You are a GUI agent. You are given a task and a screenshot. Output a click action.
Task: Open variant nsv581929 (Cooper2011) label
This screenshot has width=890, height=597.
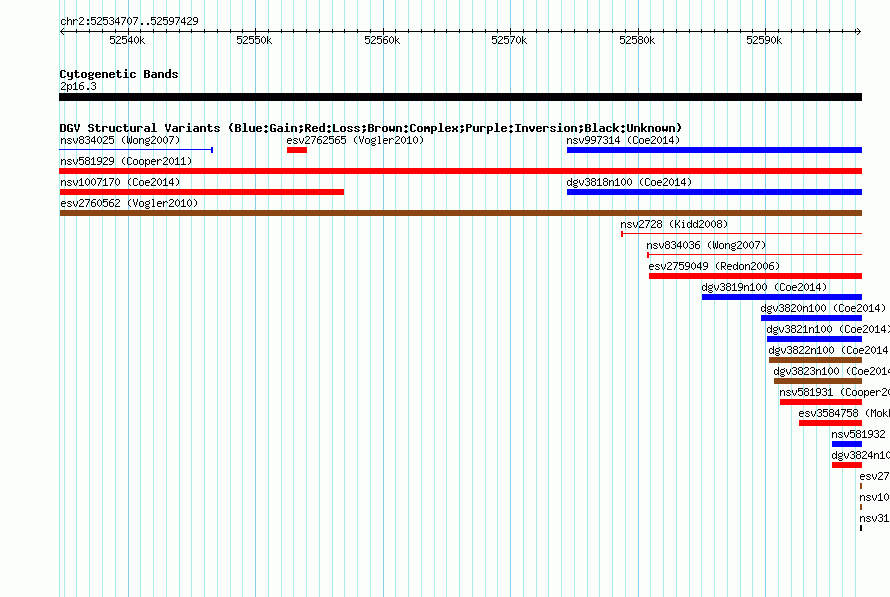(126, 161)
